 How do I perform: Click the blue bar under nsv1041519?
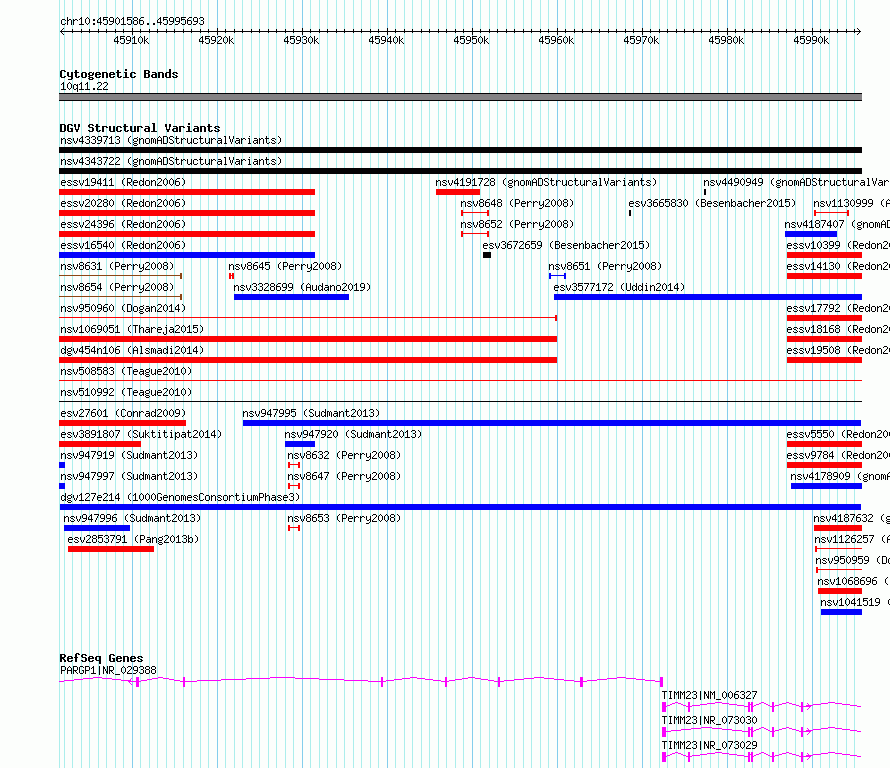[x=841, y=612]
